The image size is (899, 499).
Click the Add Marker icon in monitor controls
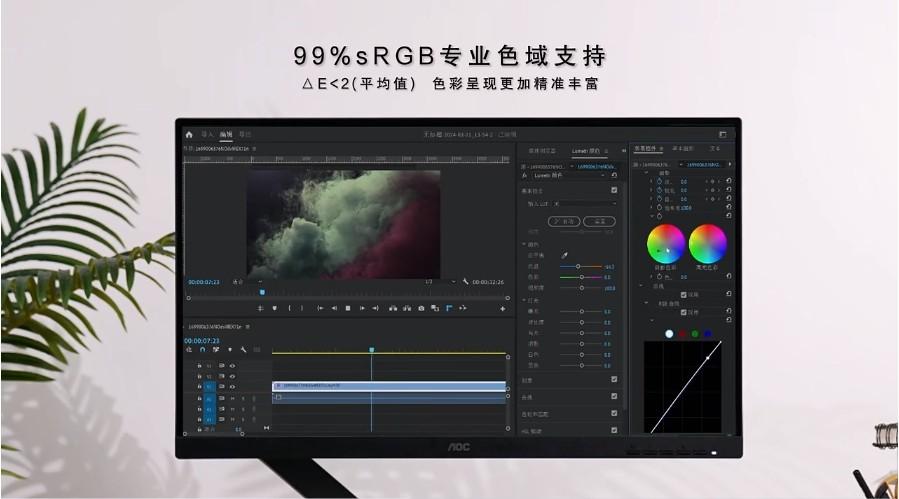click(274, 308)
